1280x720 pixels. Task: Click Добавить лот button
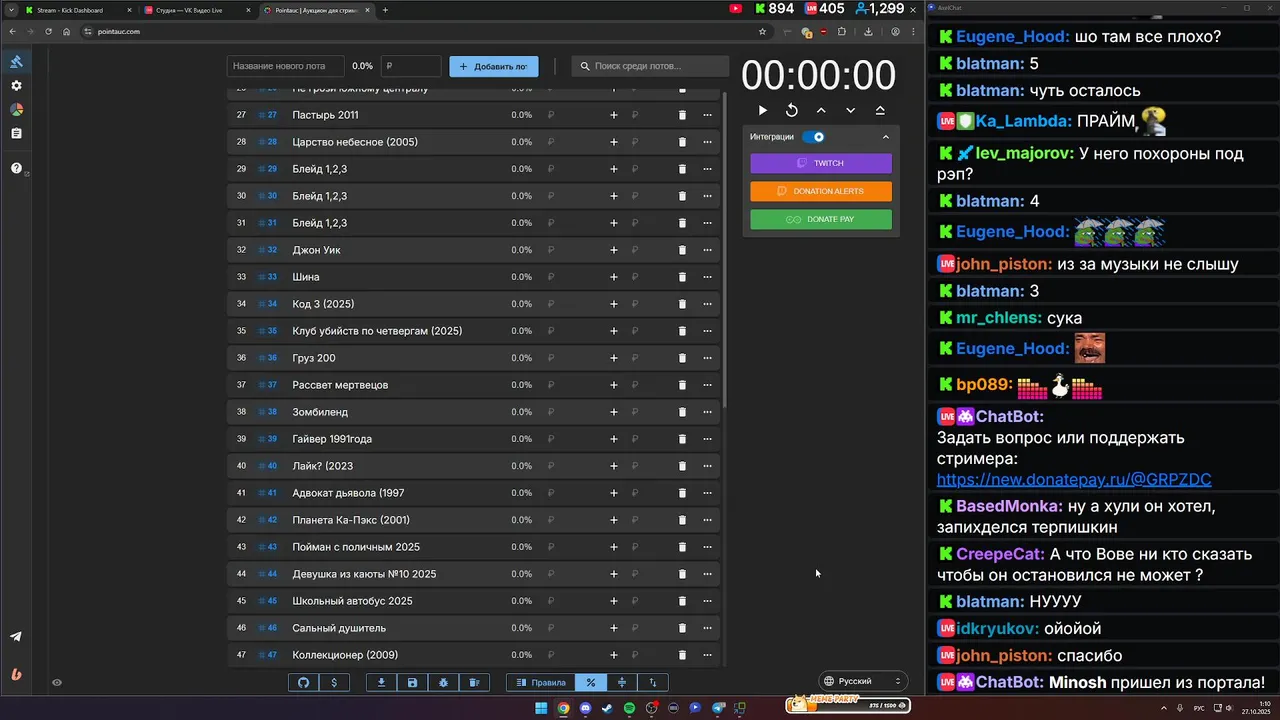point(494,66)
